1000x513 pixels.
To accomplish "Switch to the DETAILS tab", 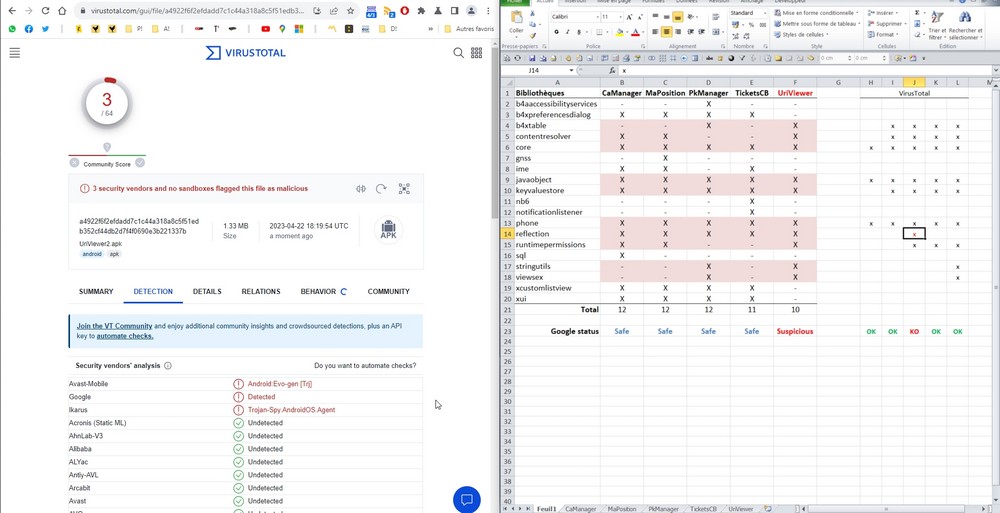I will [x=207, y=292].
